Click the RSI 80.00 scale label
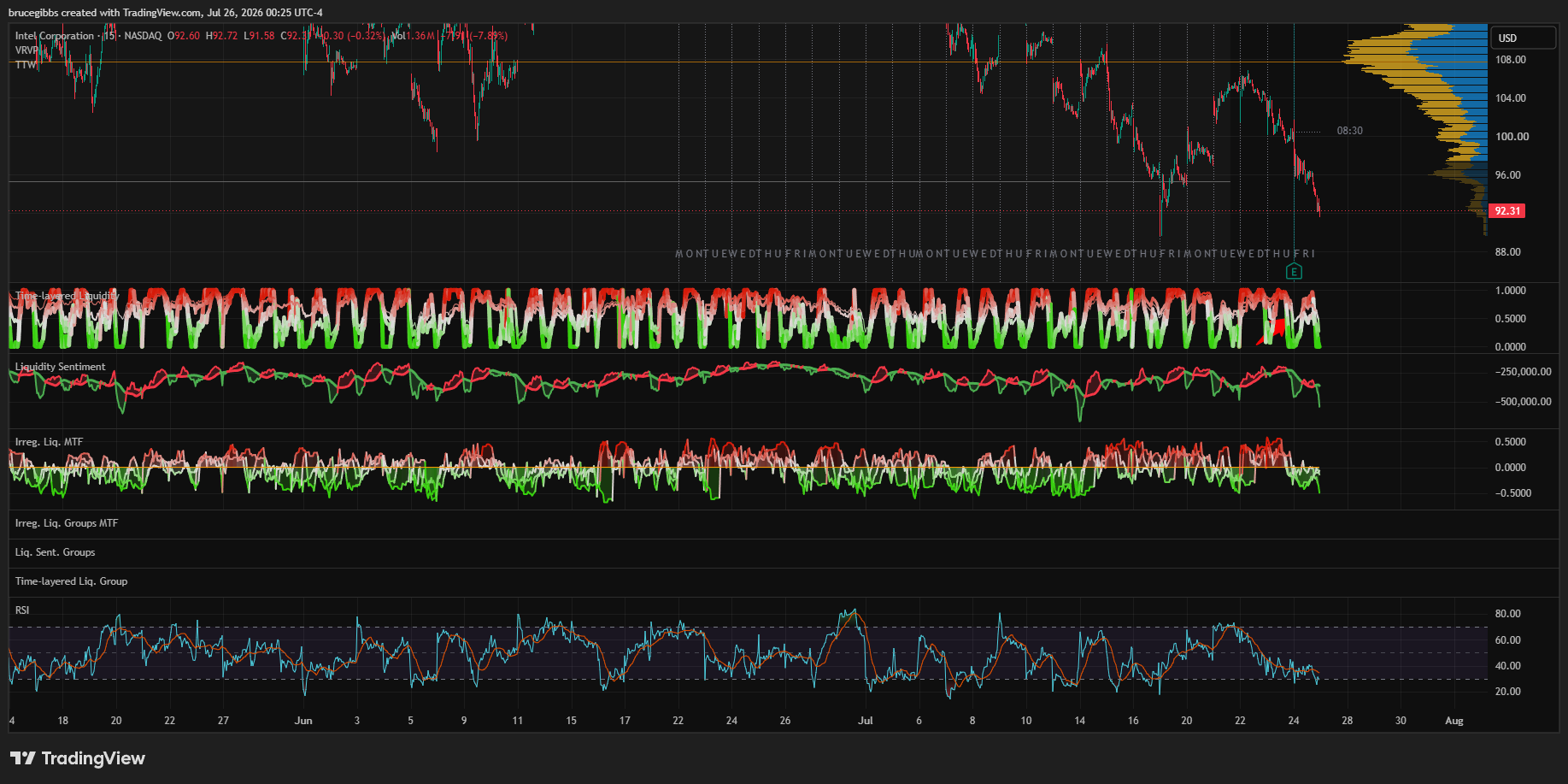Viewport: 1568px width, 784px height. tap(1508, 614)
